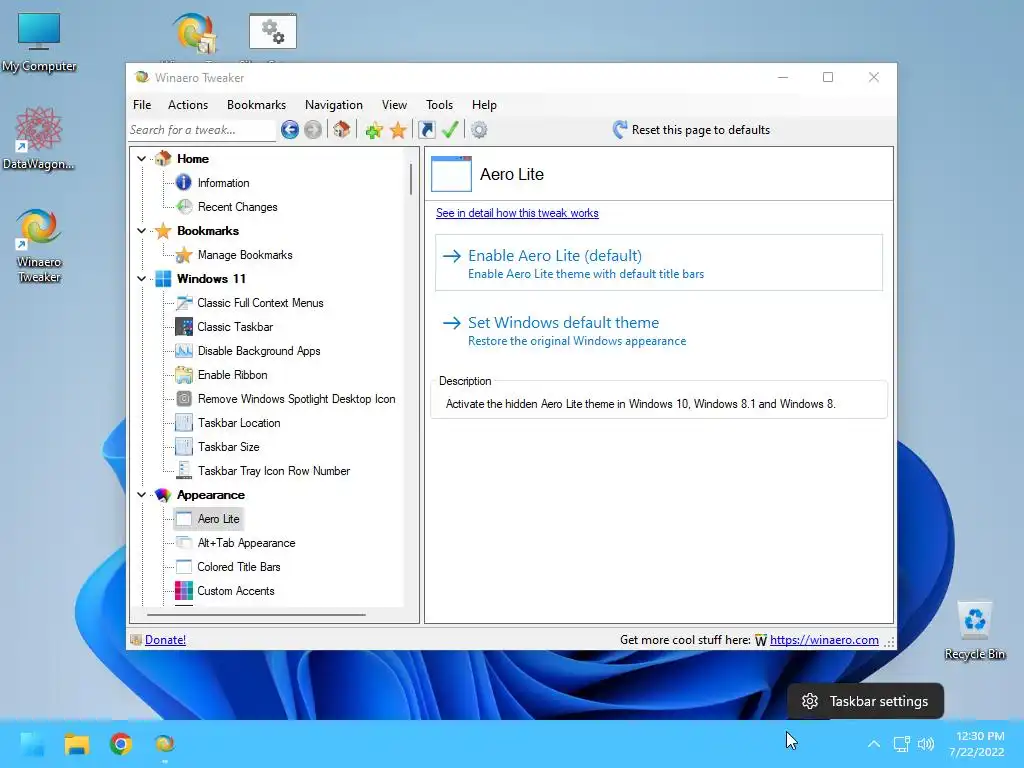
Task: Click the Custom Accents colorful icon
Action: [x=184, y=591]
